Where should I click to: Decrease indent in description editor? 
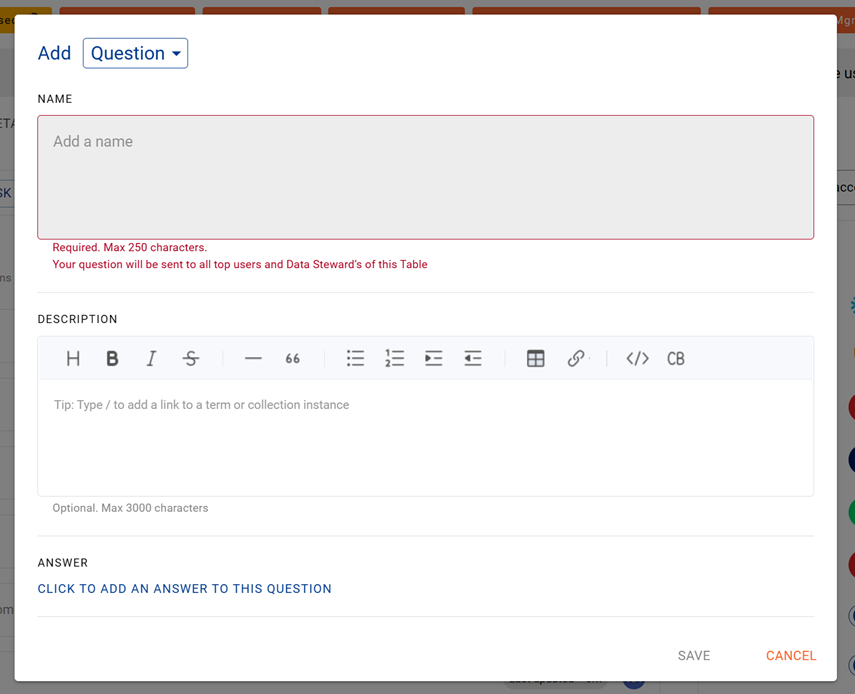[x=473, y=358]
